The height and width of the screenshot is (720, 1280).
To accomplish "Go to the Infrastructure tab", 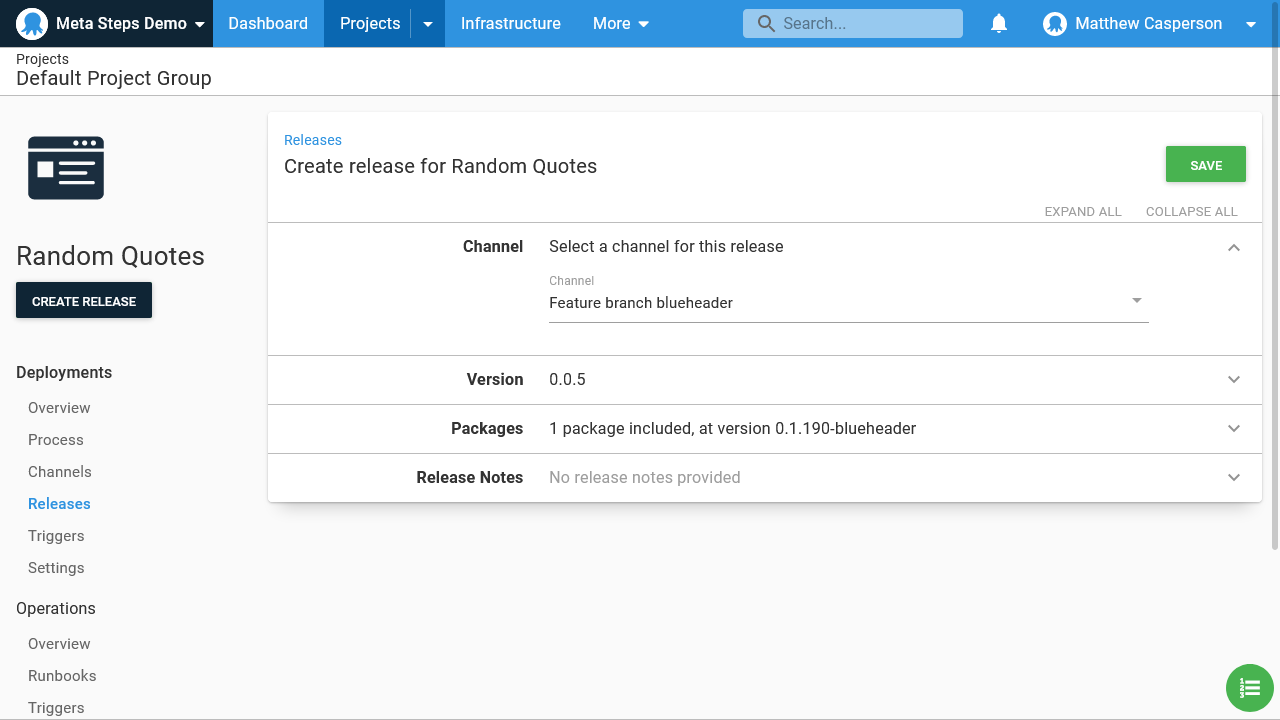I will point(510,24).
